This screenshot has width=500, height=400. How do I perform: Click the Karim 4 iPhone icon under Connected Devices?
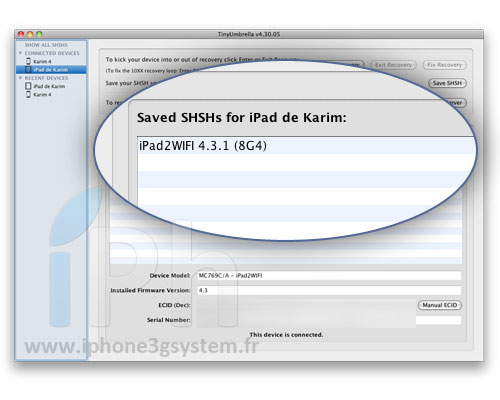click(x=28, y=61)
